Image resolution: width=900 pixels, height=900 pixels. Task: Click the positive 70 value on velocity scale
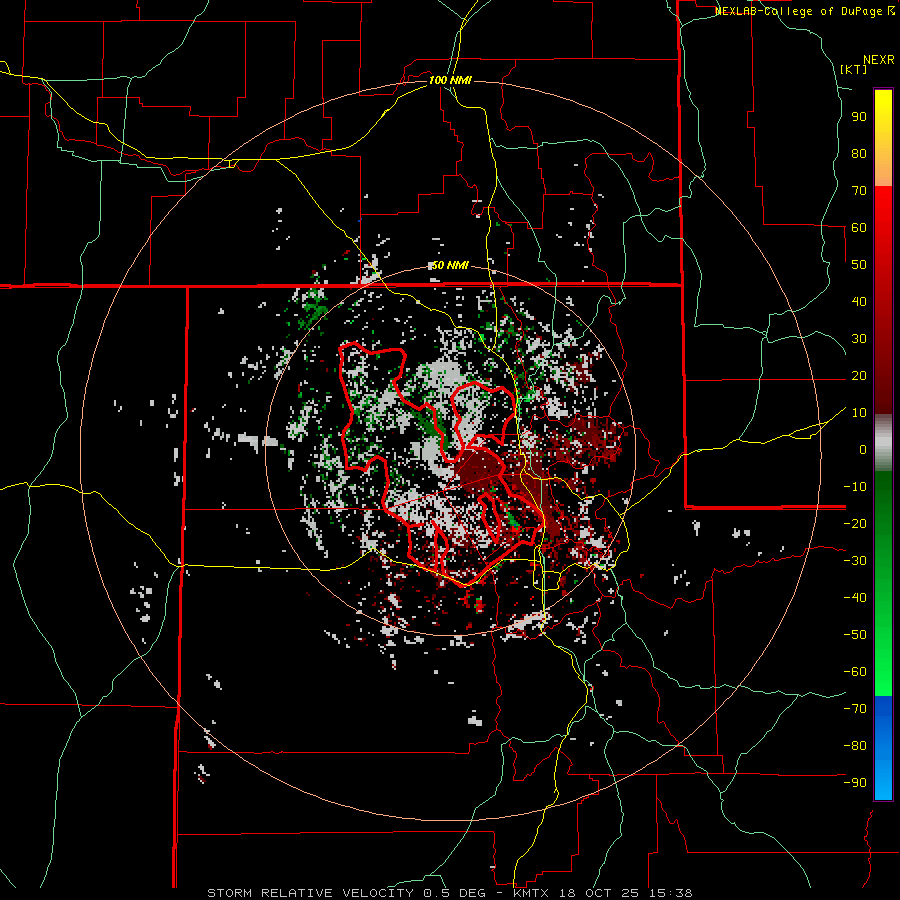(x=859, y=191)
